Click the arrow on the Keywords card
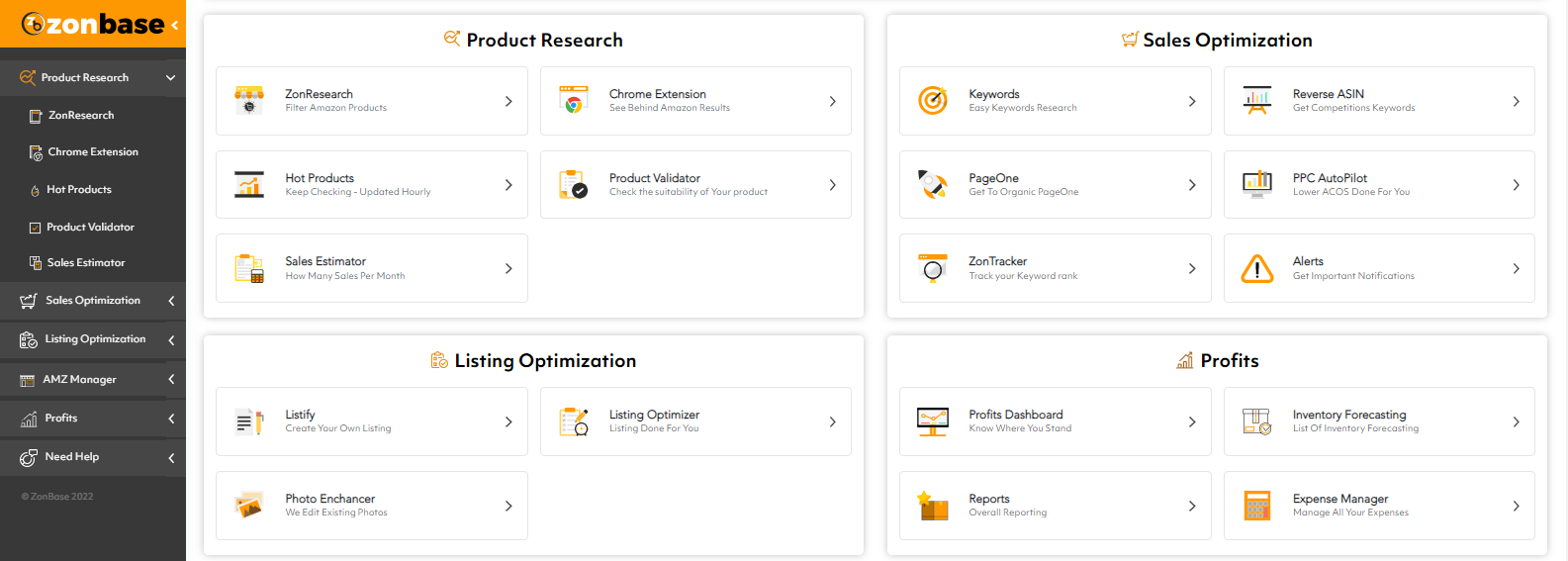1568x561 pixels. [1192, 101]
